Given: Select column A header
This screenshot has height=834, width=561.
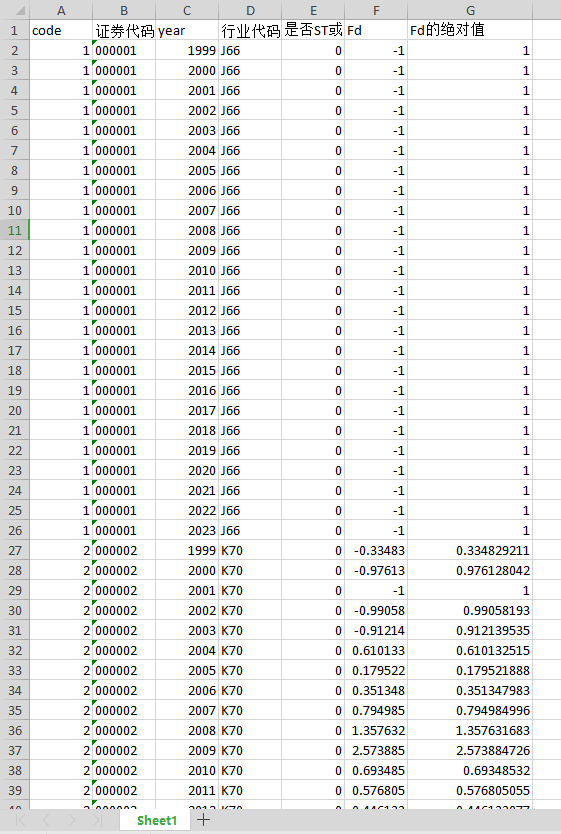Looking at the screenshot, I should [61, 10].
